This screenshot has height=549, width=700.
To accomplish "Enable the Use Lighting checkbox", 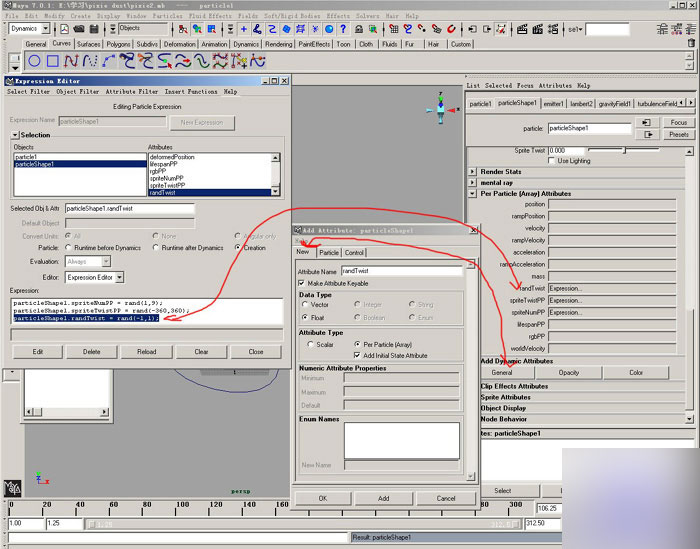I will click(551, 160).
